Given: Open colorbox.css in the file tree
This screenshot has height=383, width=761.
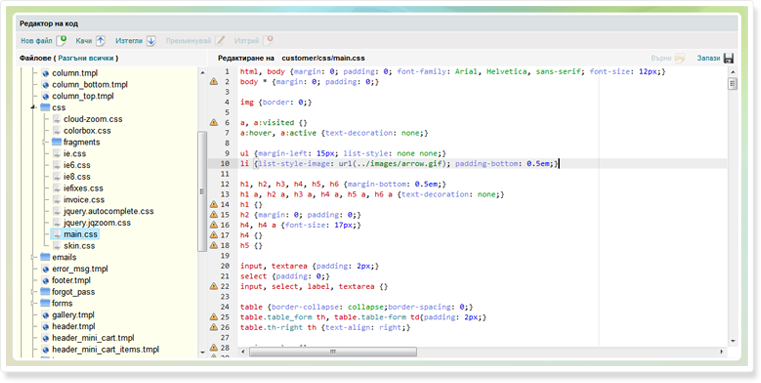Looking at the screenshot, I should (87, 131).
